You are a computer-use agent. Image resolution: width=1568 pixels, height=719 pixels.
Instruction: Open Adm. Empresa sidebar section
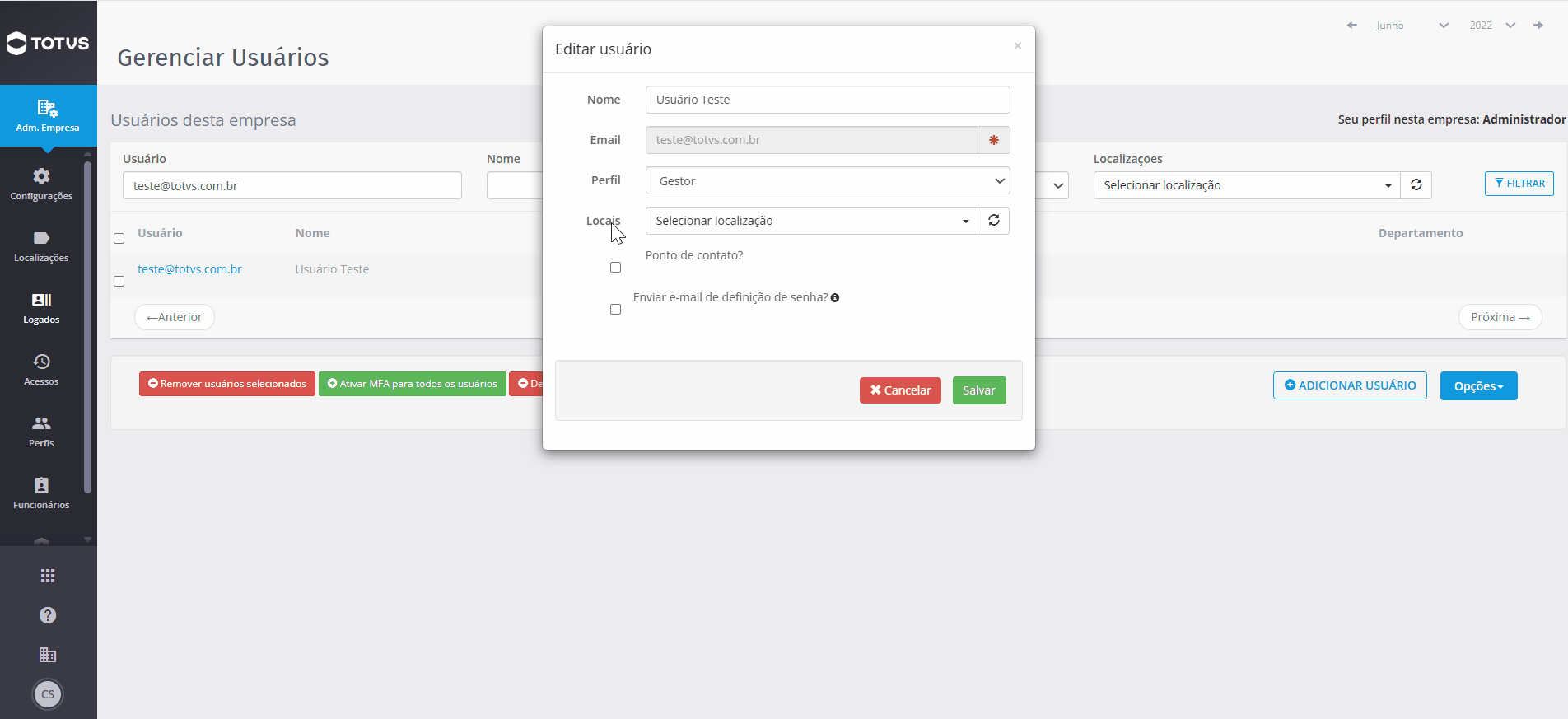(x=48, y=115)
